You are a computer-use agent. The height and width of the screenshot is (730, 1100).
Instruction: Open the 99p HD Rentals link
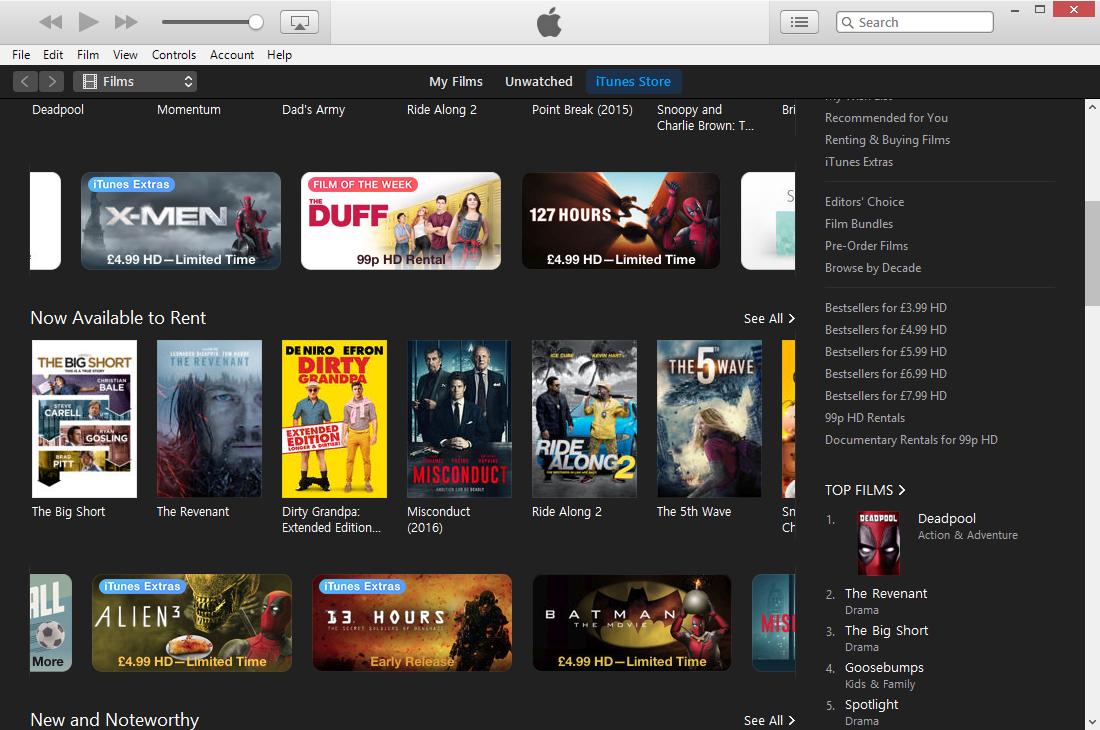[864, 418]
